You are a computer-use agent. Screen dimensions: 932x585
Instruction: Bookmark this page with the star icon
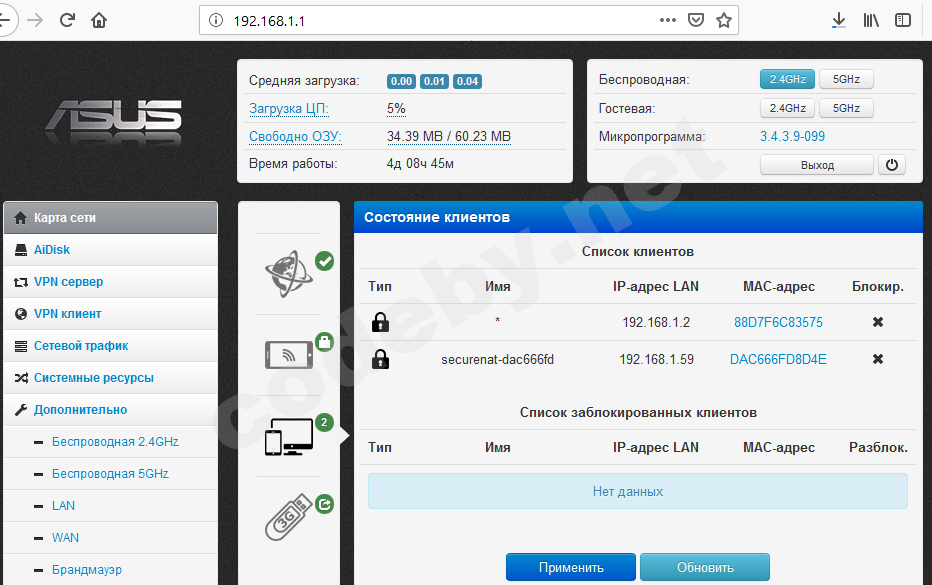click(x=723, y=20)
